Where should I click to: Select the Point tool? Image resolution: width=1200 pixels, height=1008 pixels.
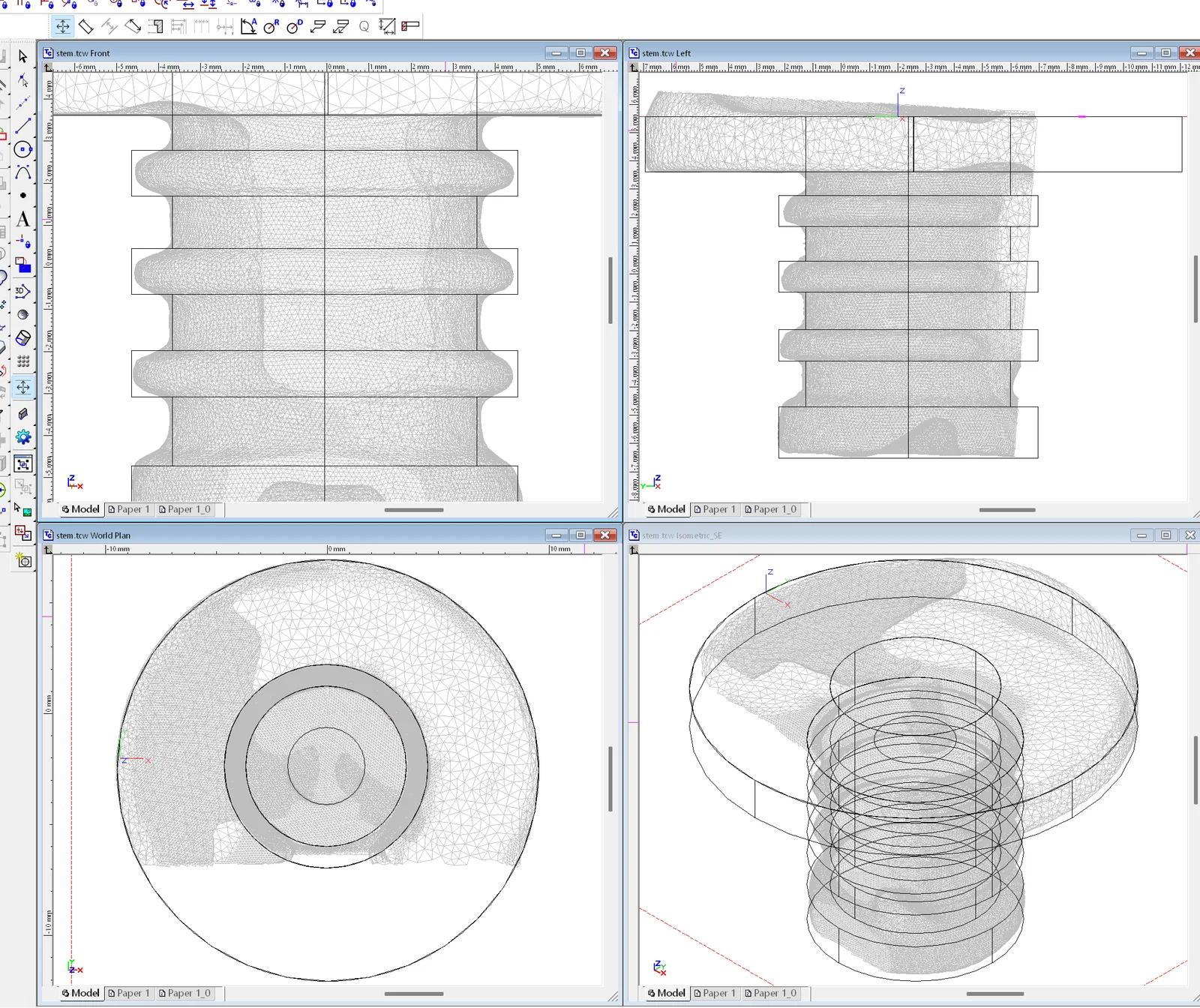22,195
